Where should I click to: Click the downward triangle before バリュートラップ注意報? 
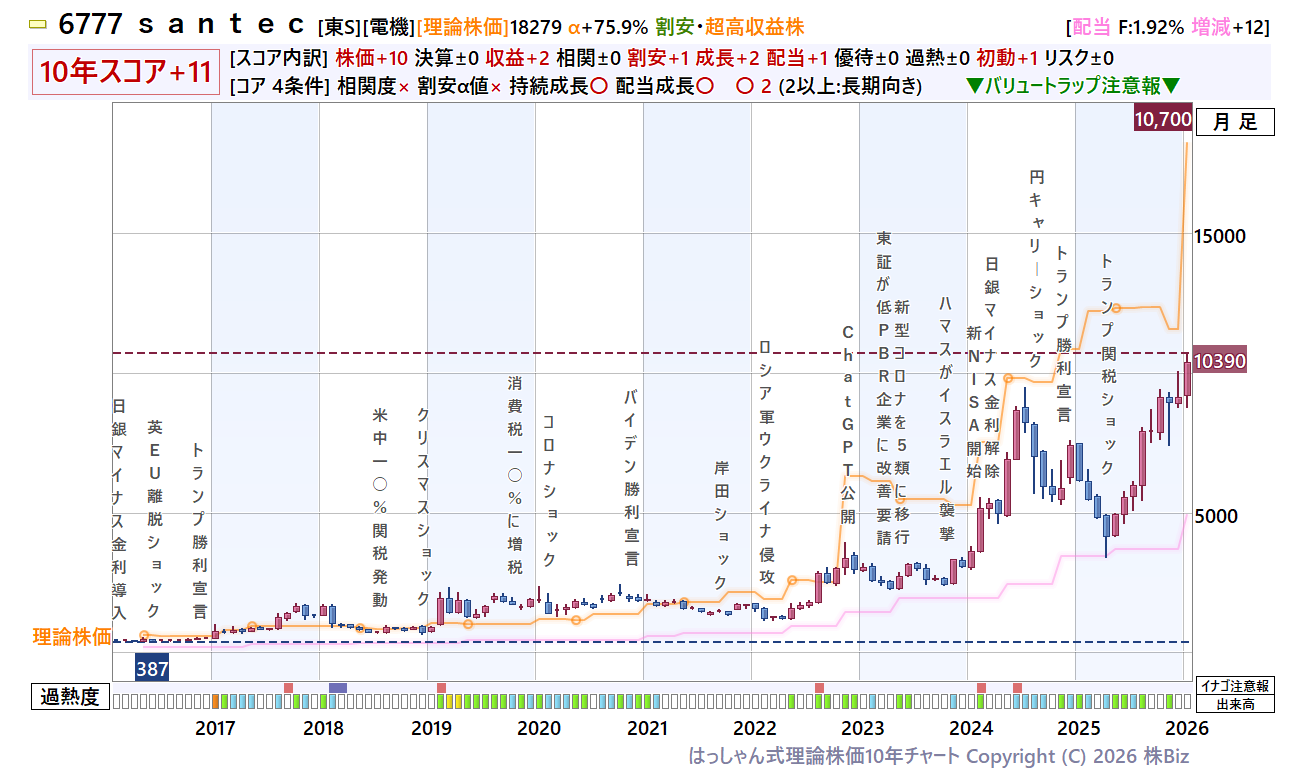tap(975, 86)
